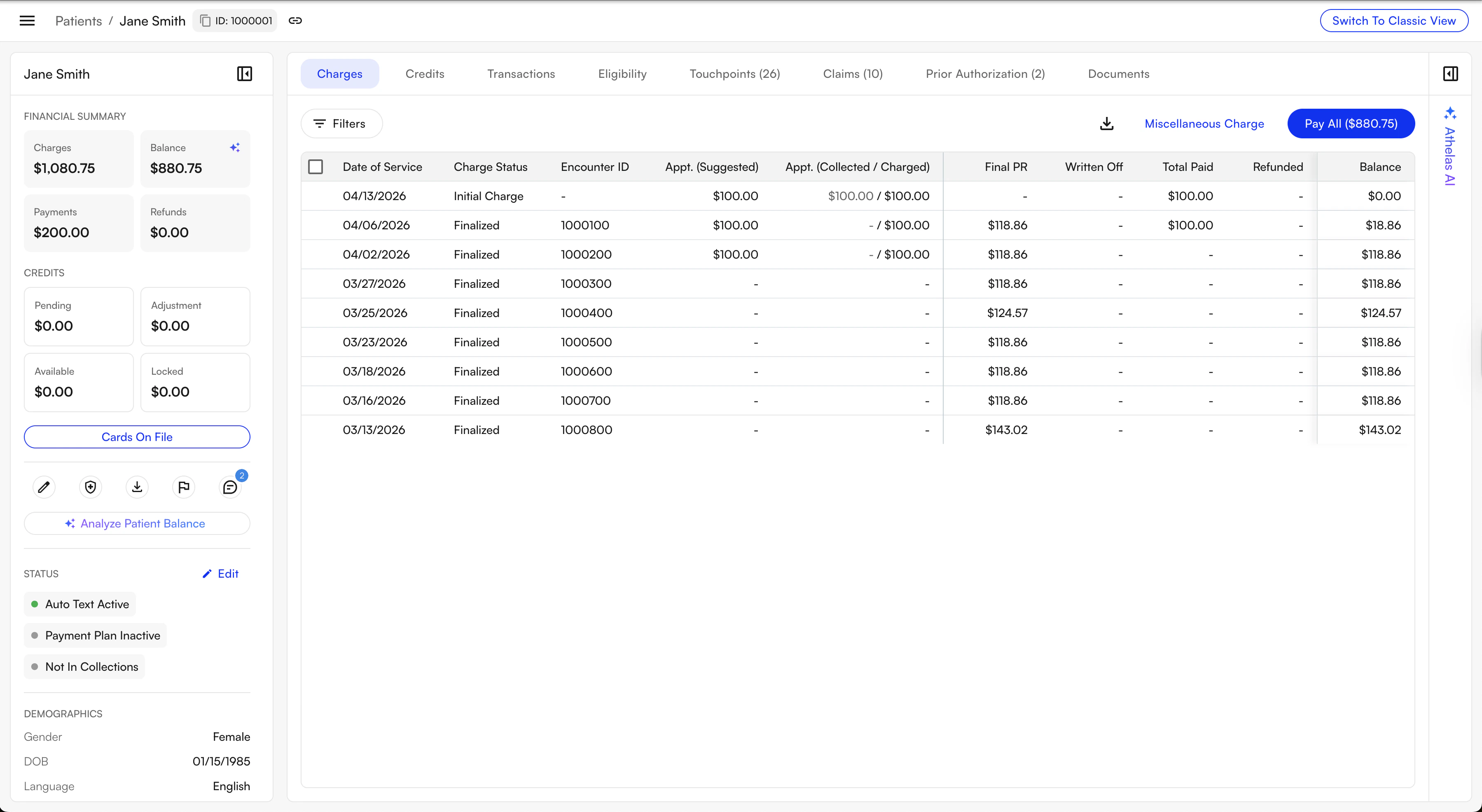Copy the patient profile link
This screenshot has height=812, width=1482.
[295, 20]
